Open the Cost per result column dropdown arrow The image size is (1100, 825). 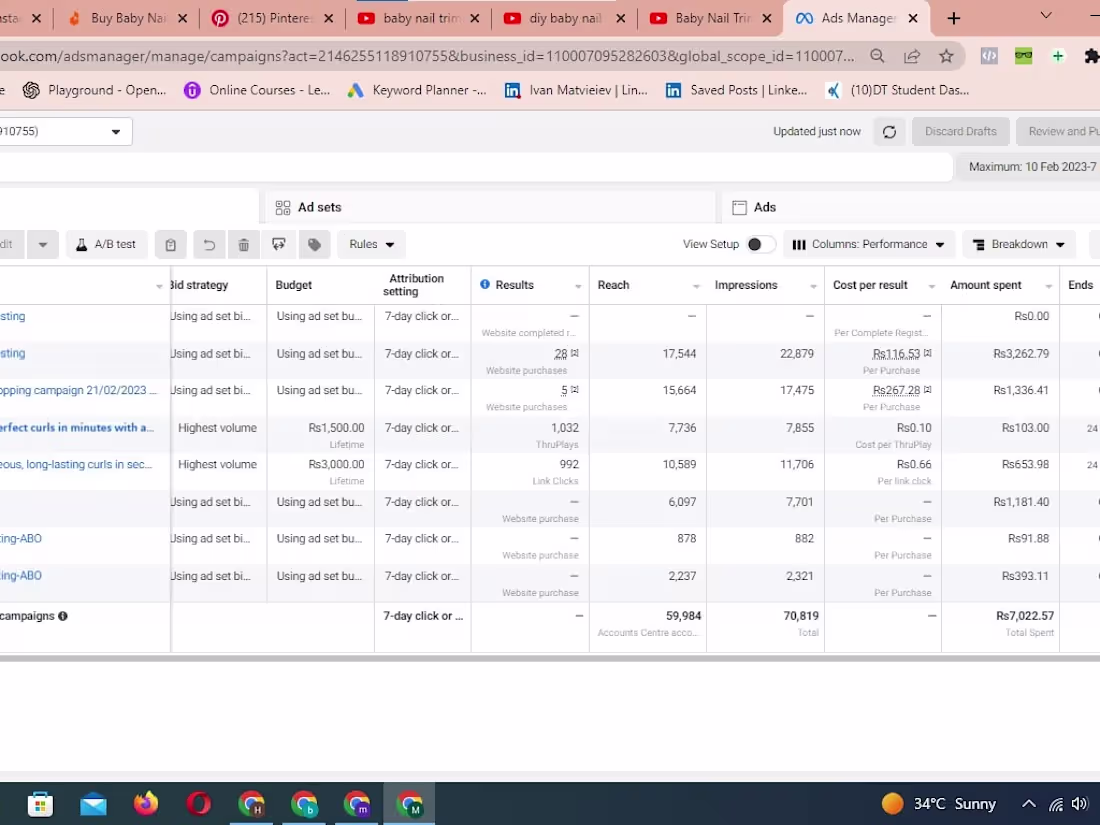pos(932,286)
